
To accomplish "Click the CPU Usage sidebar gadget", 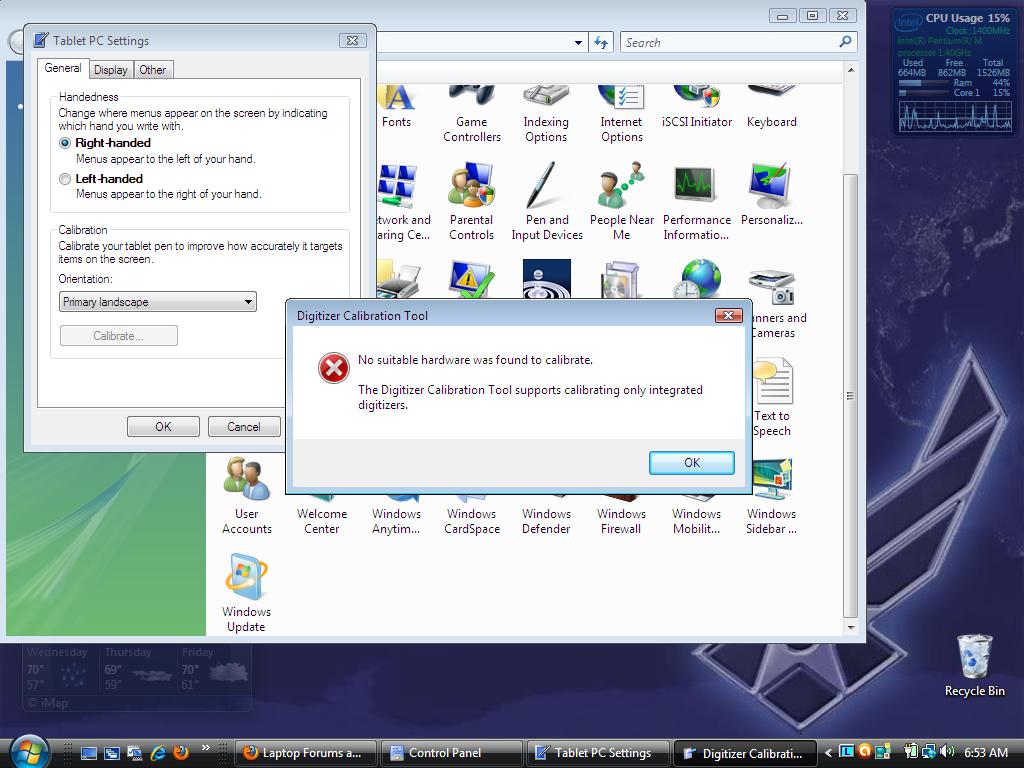I will [x=953, y=70].
